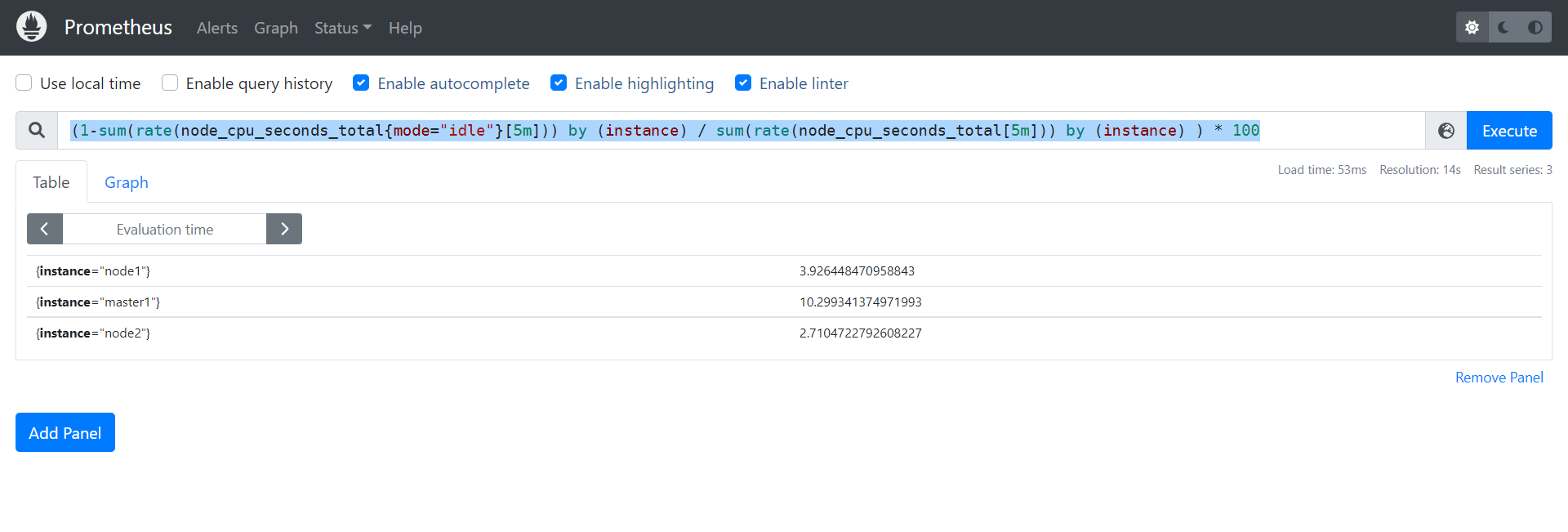The height and width of the screenshot is (532, 1568).
Task: Disable the highlighting checkbox
Action: 559,83
